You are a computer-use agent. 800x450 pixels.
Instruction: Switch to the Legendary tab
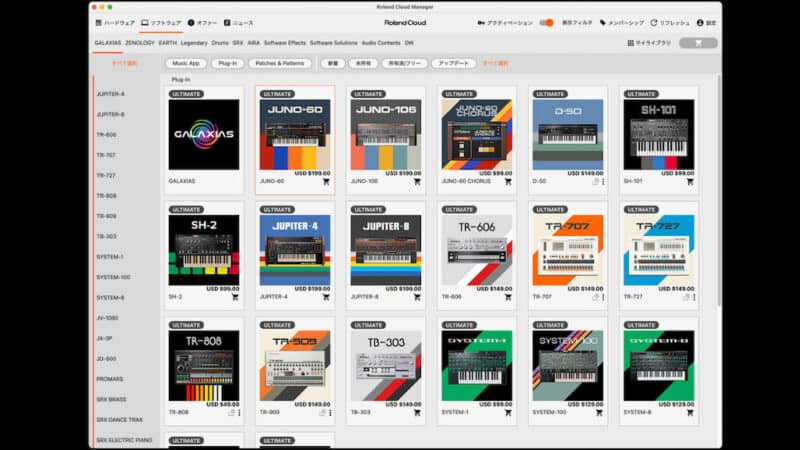(x=194, y=43)
